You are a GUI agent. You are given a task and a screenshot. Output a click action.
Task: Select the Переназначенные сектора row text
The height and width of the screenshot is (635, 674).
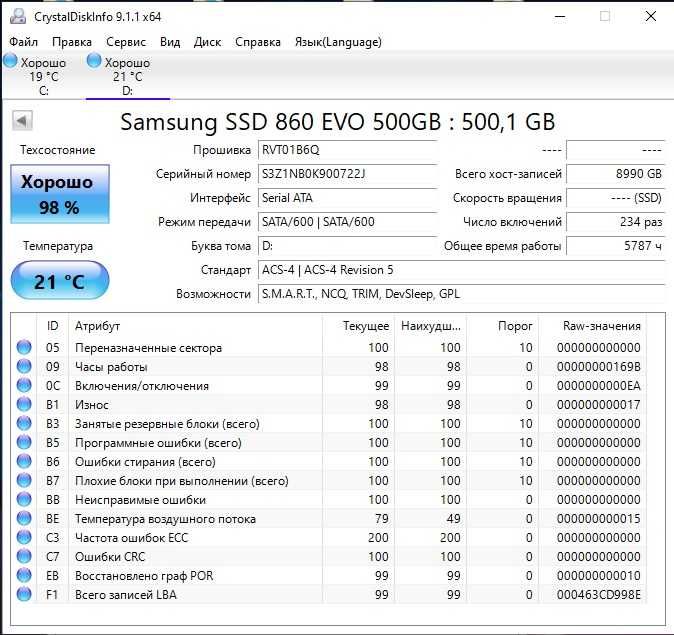tap(148, 347)
